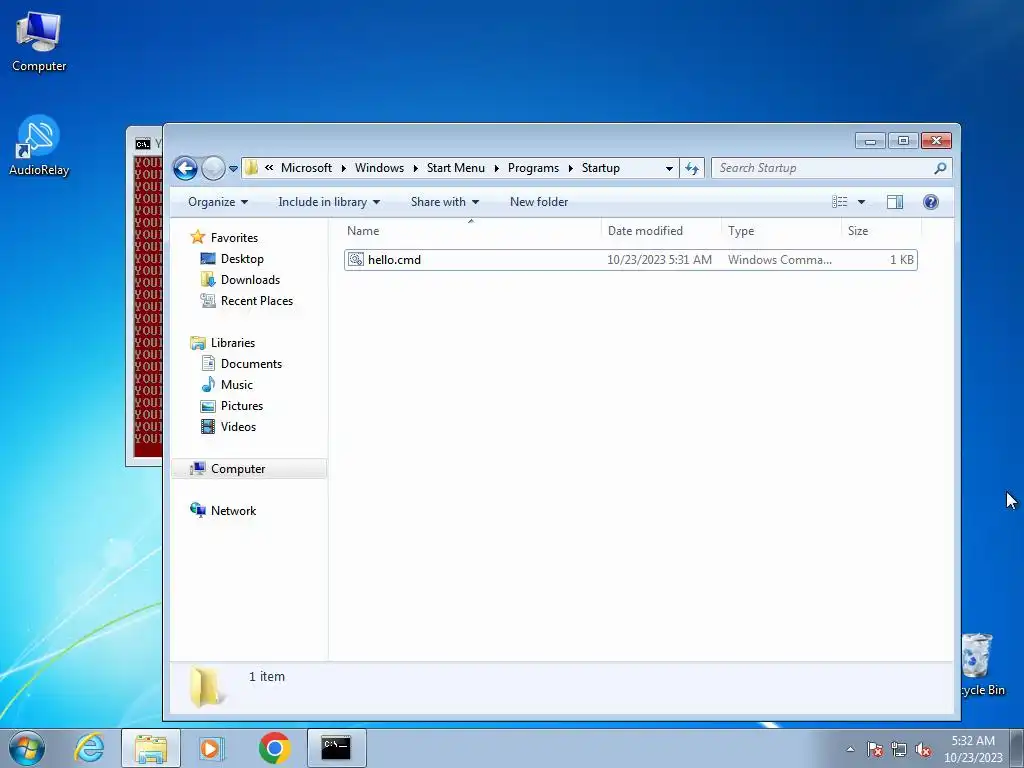
Task: Click Startup in the breadcrumb path
Action: pyautogui.click(x=601, y=168)
